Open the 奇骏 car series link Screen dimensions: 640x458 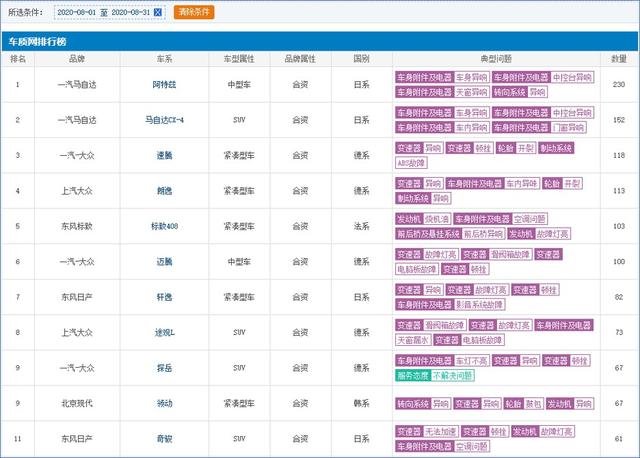point(164,439)
